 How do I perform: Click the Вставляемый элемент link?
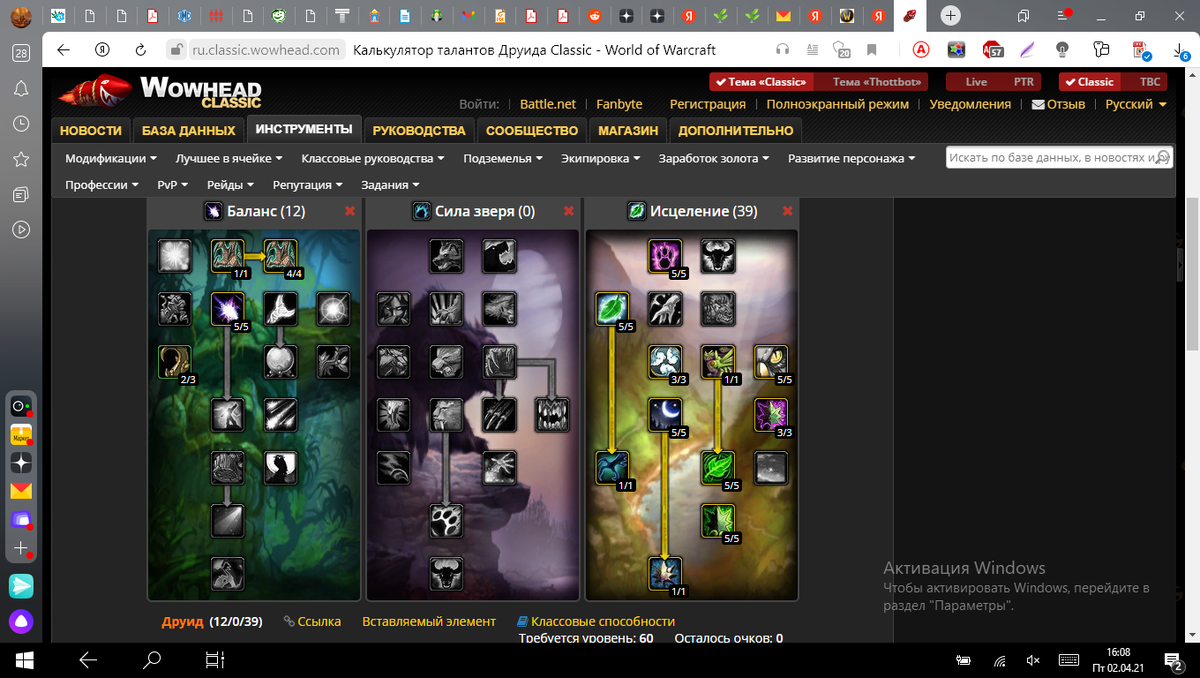click(429, 621)
